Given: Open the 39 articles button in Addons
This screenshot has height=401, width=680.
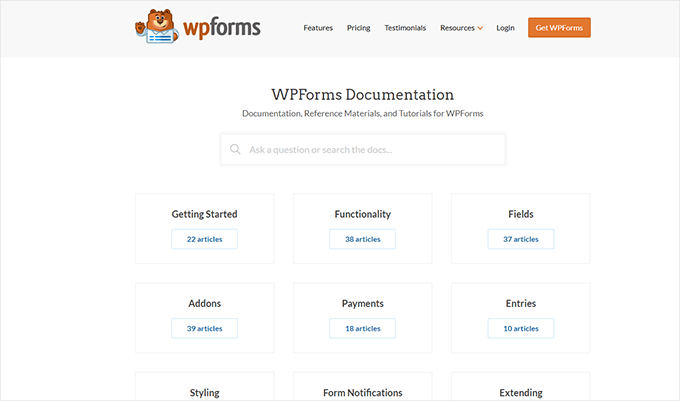Looking at the screenshot, I should (204, 328).
